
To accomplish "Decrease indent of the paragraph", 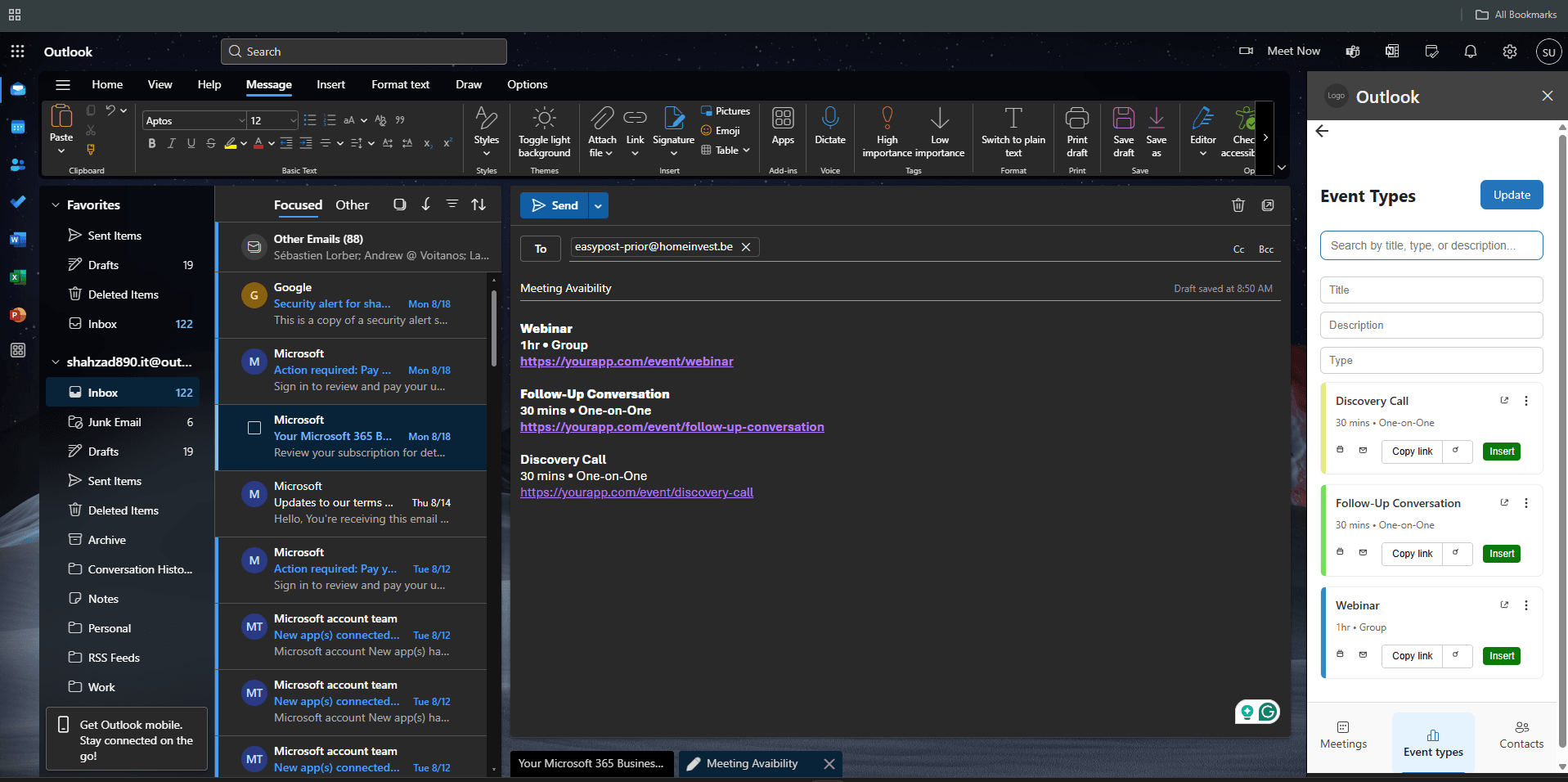I will pos(286,143).
